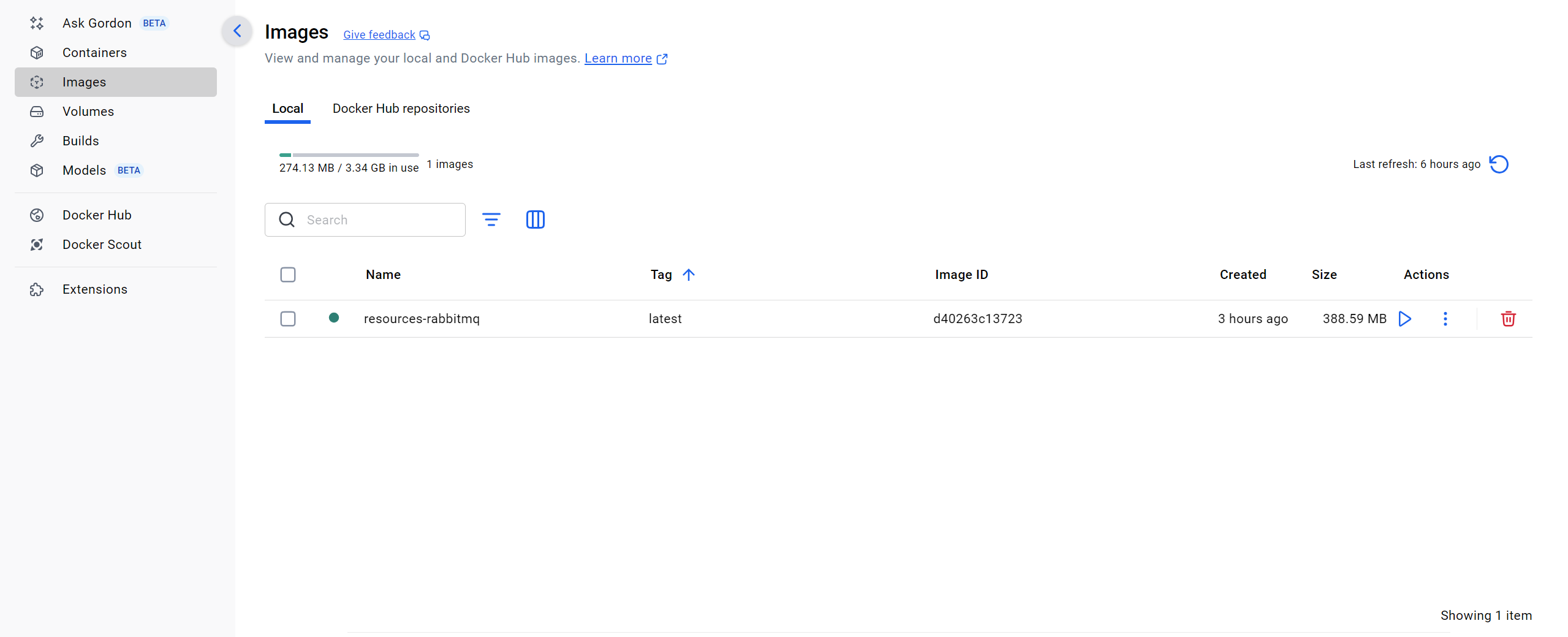This screenshot has width=1568, height=637.
Task: Go to Containers section
Action: click(116, 53)
